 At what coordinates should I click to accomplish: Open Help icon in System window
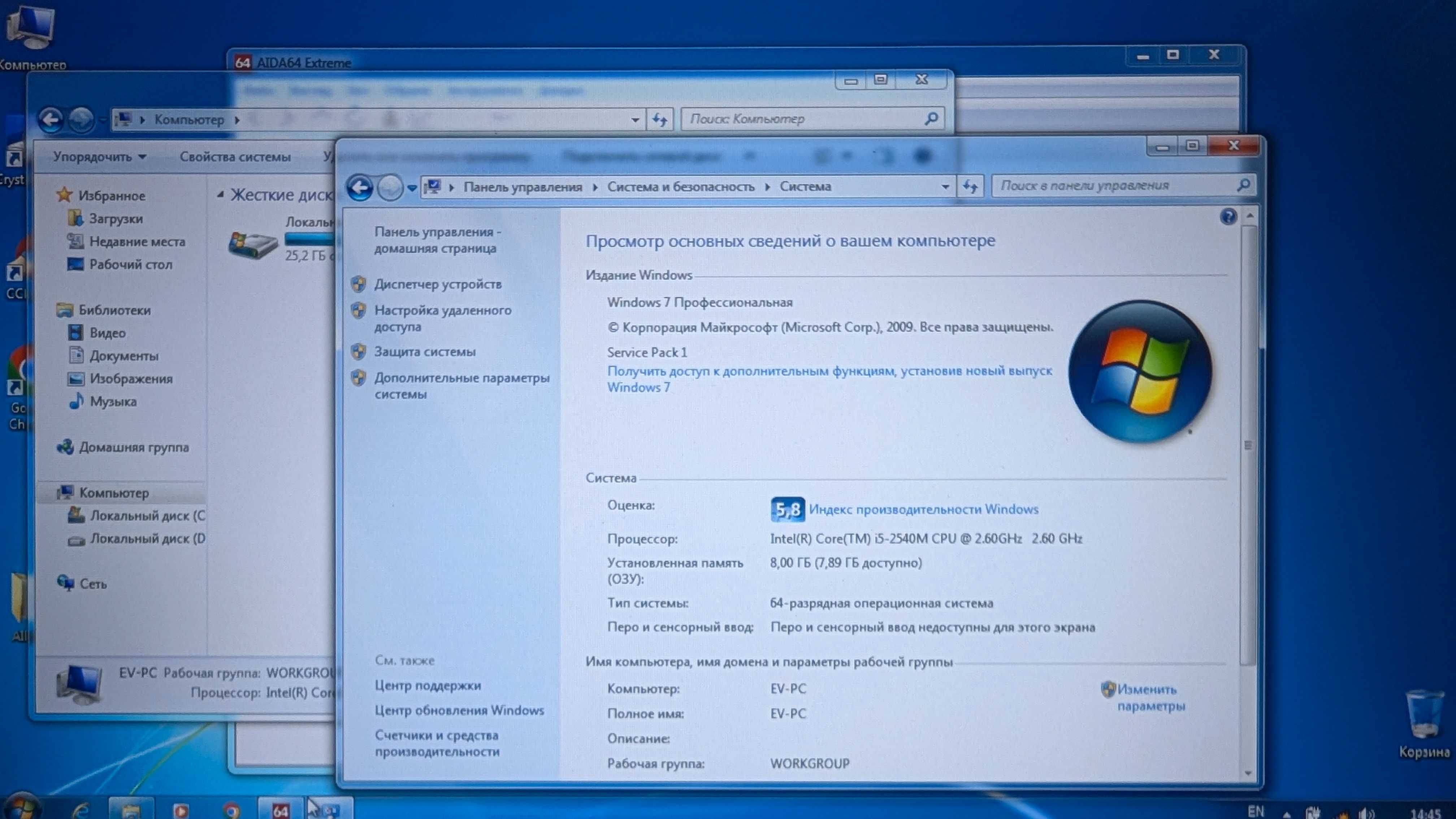click(x=1228, y=216)
